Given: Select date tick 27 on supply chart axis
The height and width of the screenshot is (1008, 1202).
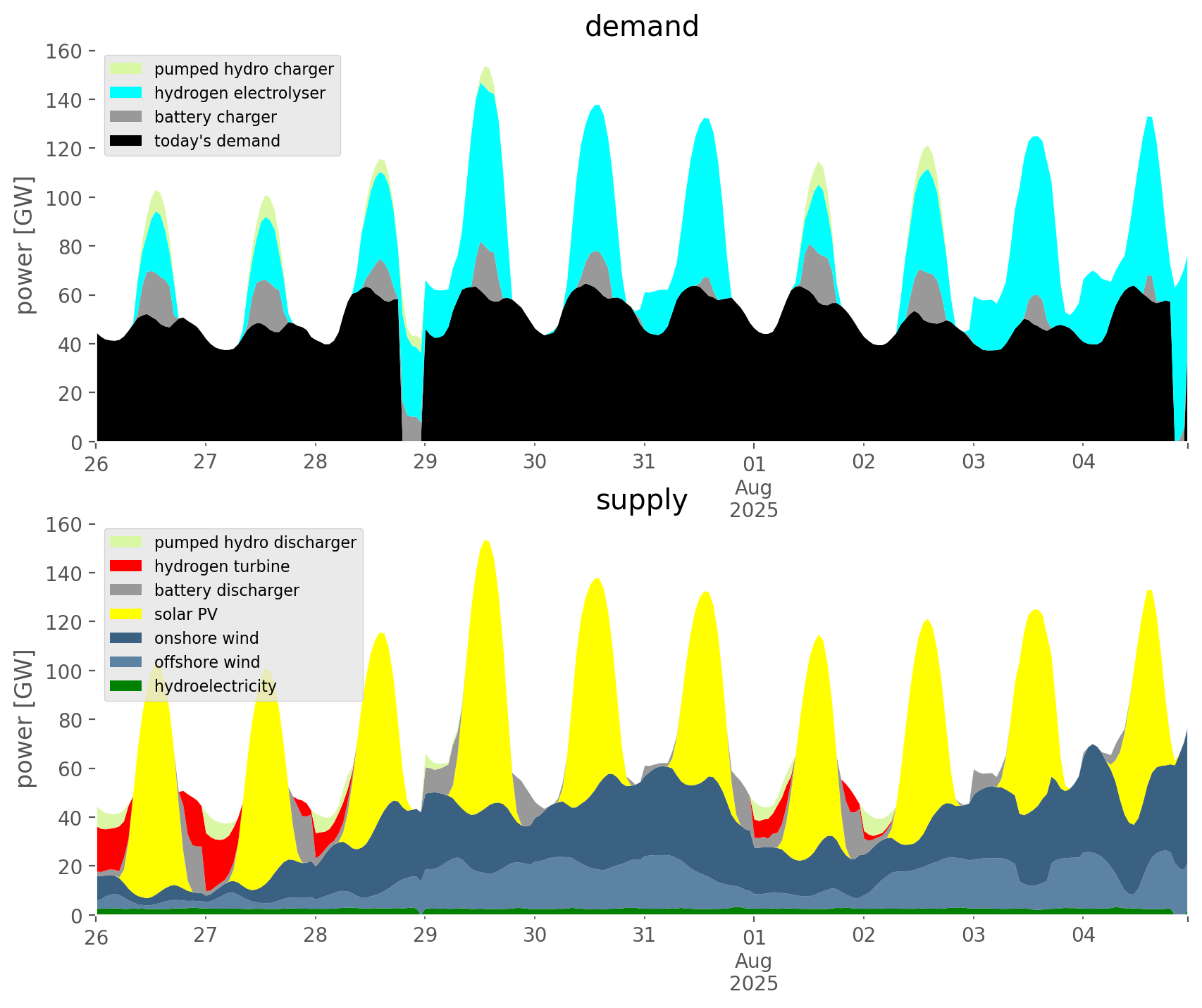Looking at the screenshot, I should (205, 935).
